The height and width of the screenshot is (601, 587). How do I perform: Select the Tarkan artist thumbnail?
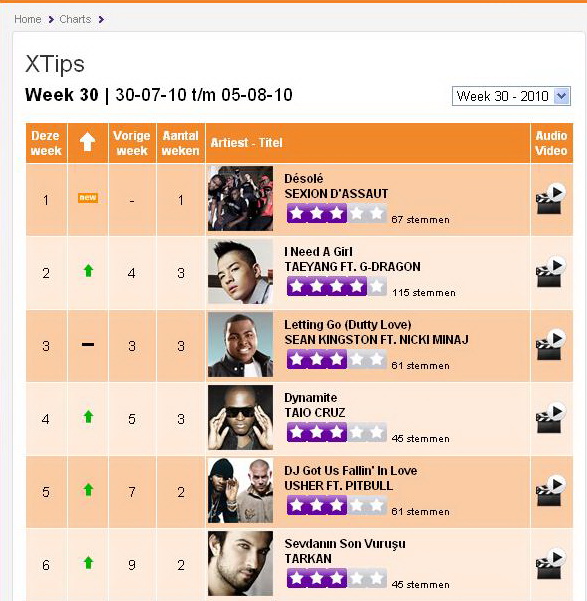(x=240, y=563)
